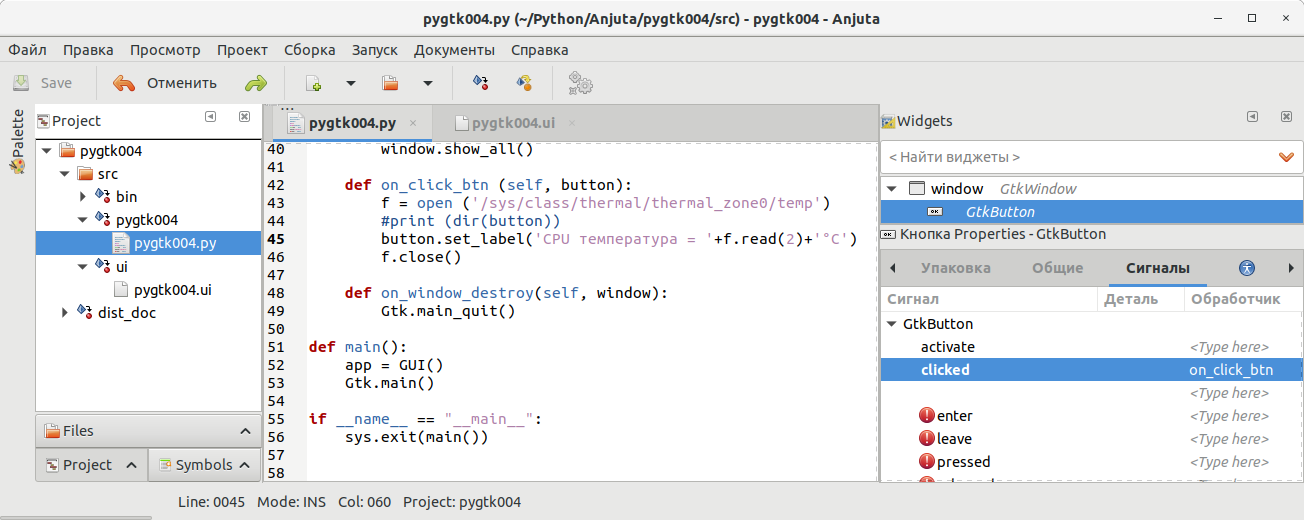This screenshot has height=520, width=1304.
Task: Collapse the src folder in project tree
Action: pyautogui.click(x=65, y=174)
